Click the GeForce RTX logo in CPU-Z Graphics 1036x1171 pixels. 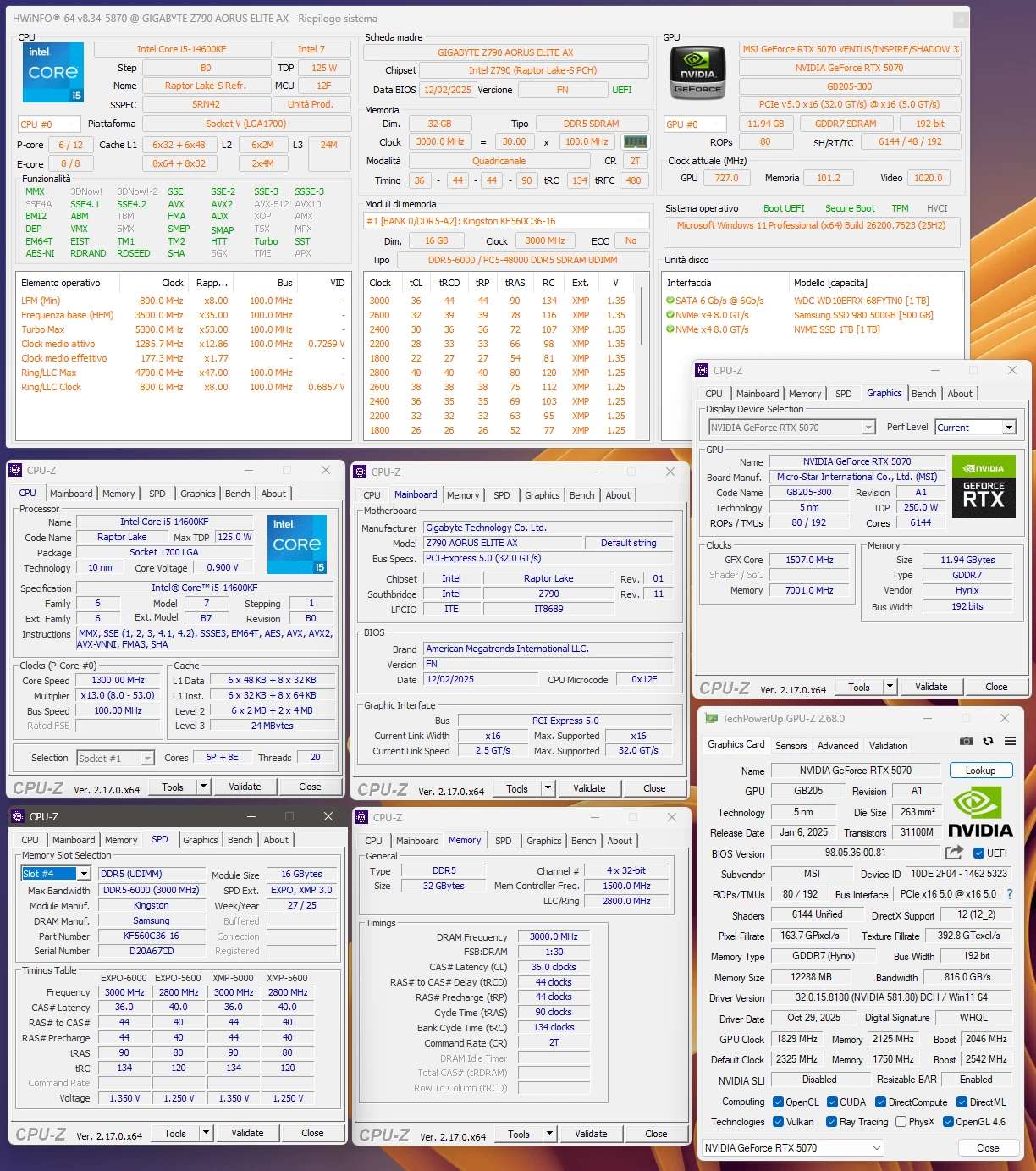click(x=984, y=487)
